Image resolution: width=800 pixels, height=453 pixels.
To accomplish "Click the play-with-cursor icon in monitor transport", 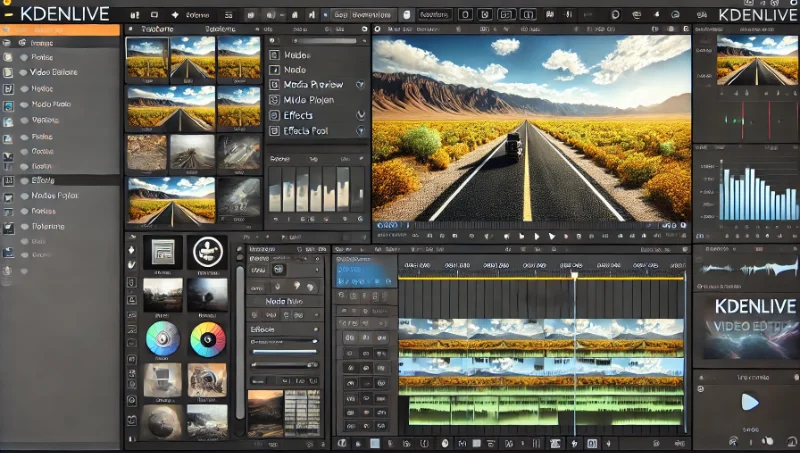I will [552, 236].
